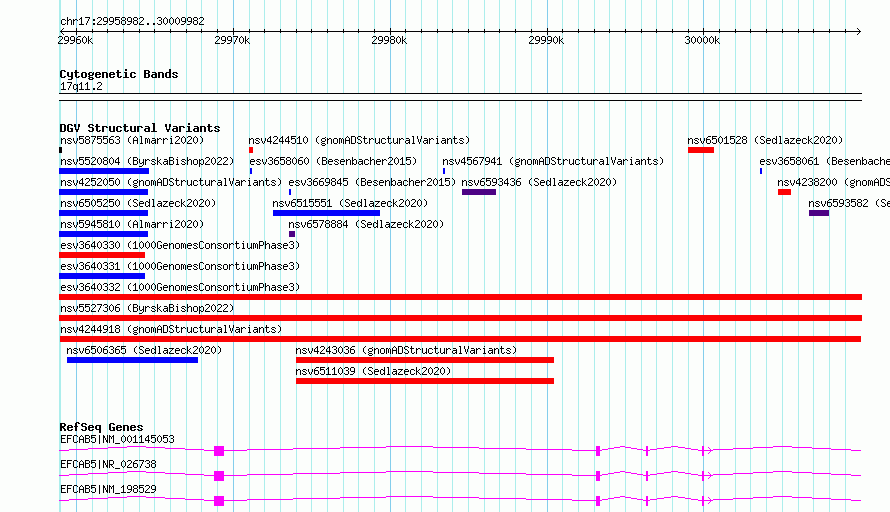Image resolution: width=890 pixels, height=512 pixels.
Task: Click the red nsv4243036 variant bar
Action: (x=425, y=360)
